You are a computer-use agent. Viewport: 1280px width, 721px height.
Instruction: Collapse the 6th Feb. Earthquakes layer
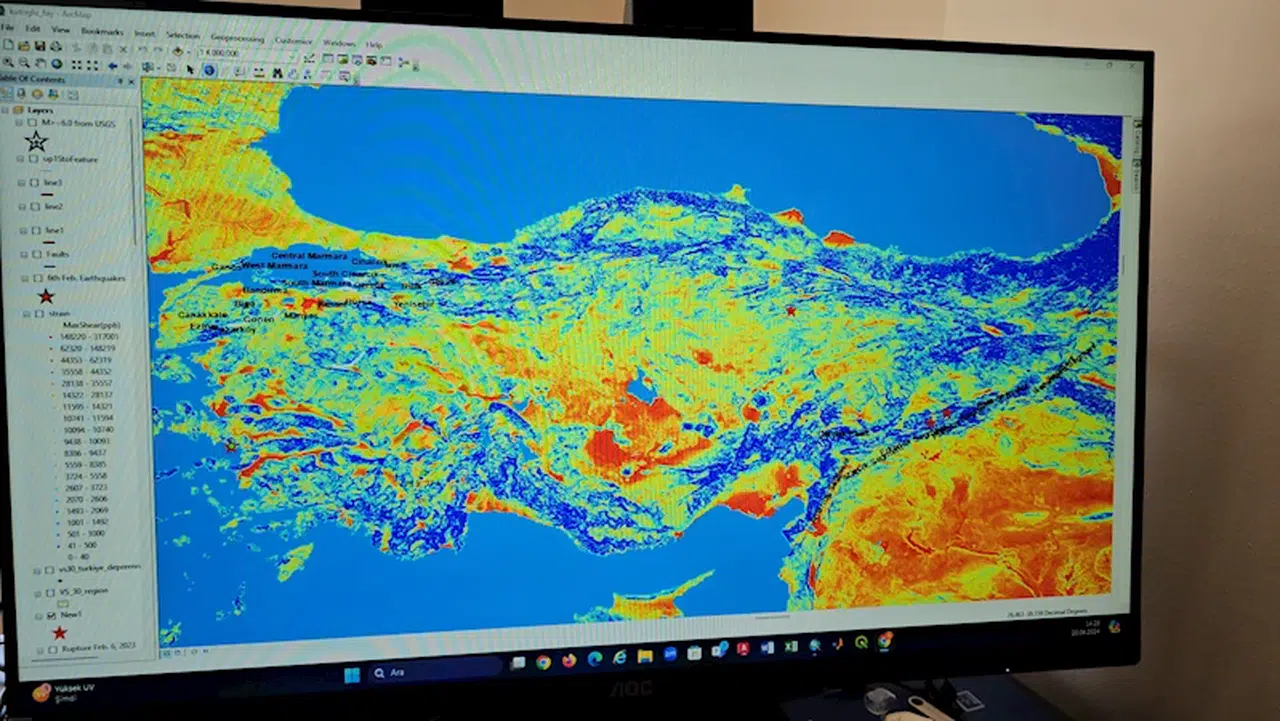(23, 278)
